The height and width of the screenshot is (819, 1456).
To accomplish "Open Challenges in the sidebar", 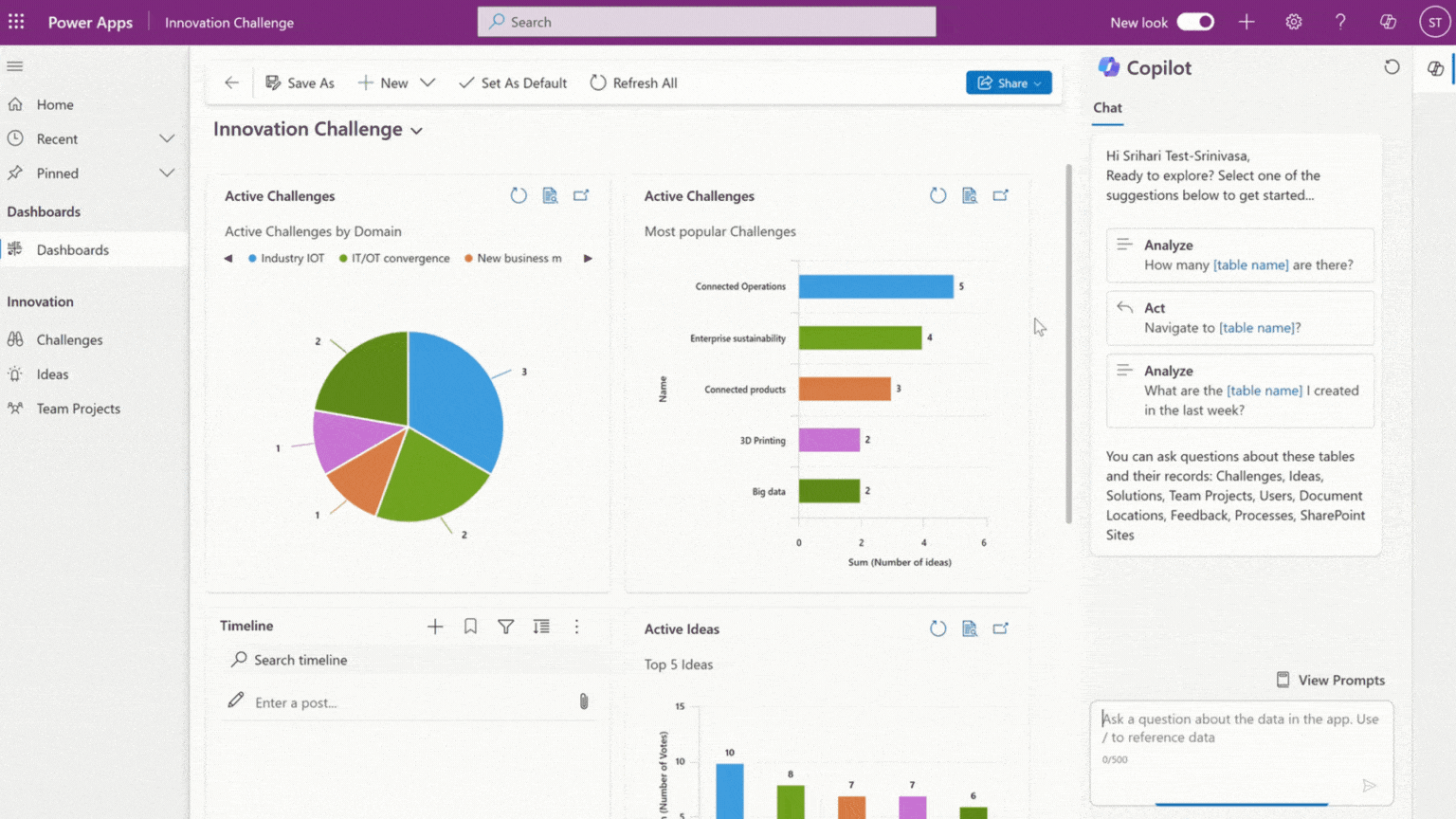I will 69,339.
